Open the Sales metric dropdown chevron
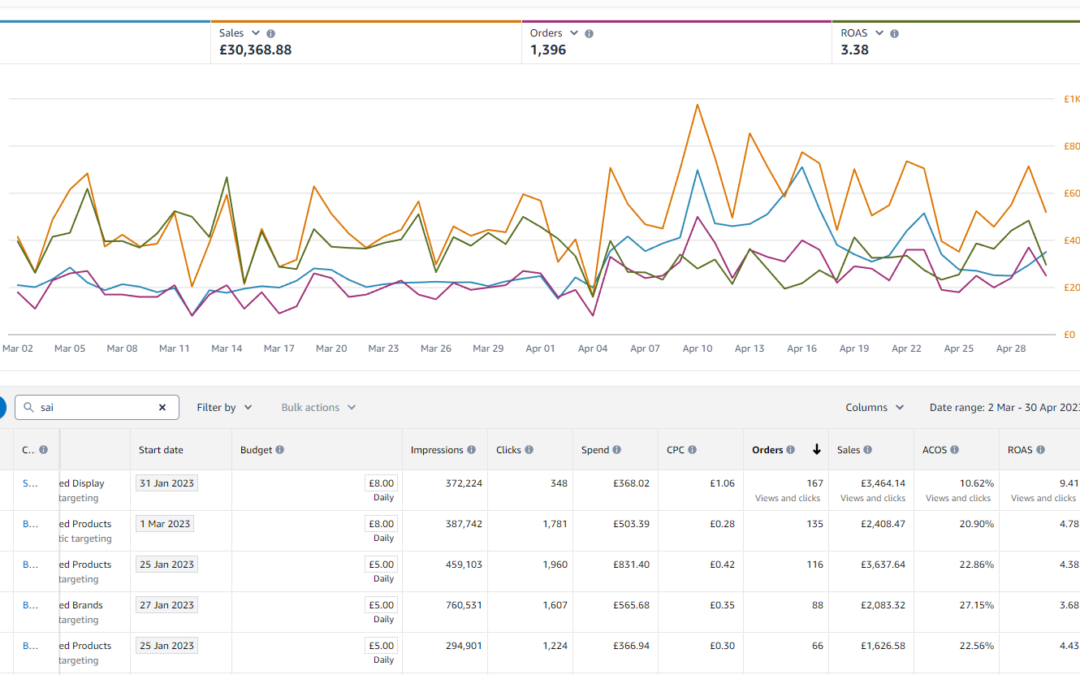 pos(256,34)
